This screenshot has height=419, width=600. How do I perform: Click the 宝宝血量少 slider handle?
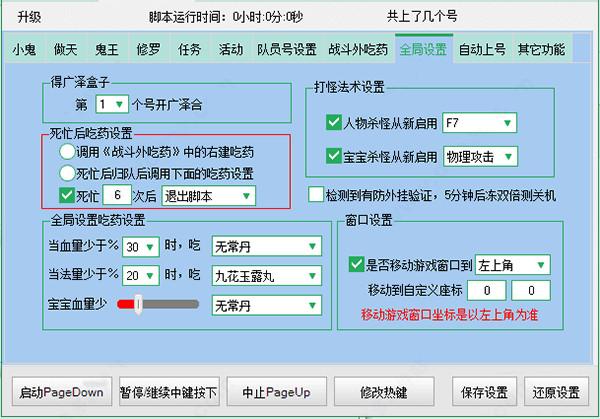pyautogui.click(x=138, y=304)
